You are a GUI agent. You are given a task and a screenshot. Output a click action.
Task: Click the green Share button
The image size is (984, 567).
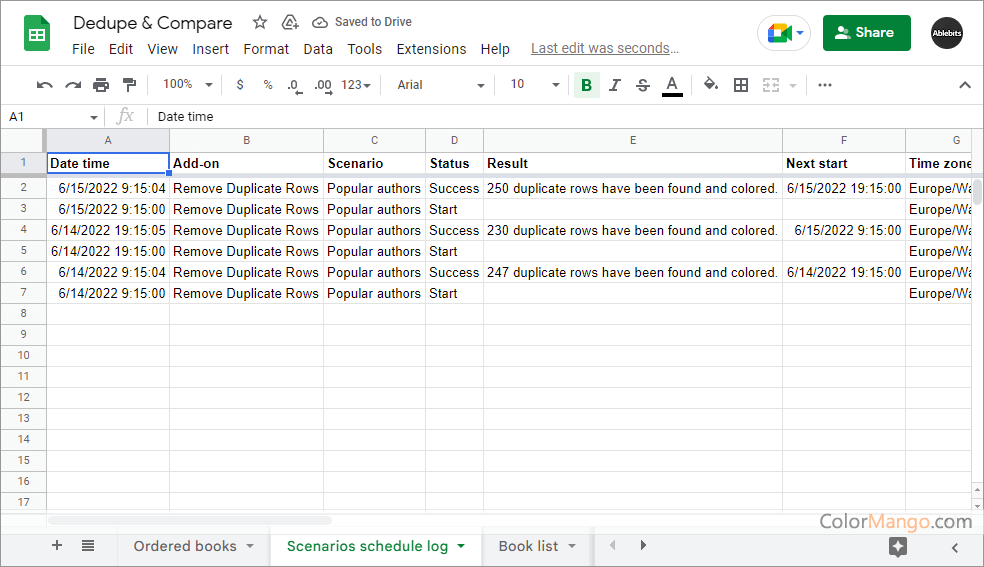pos(866,33)
